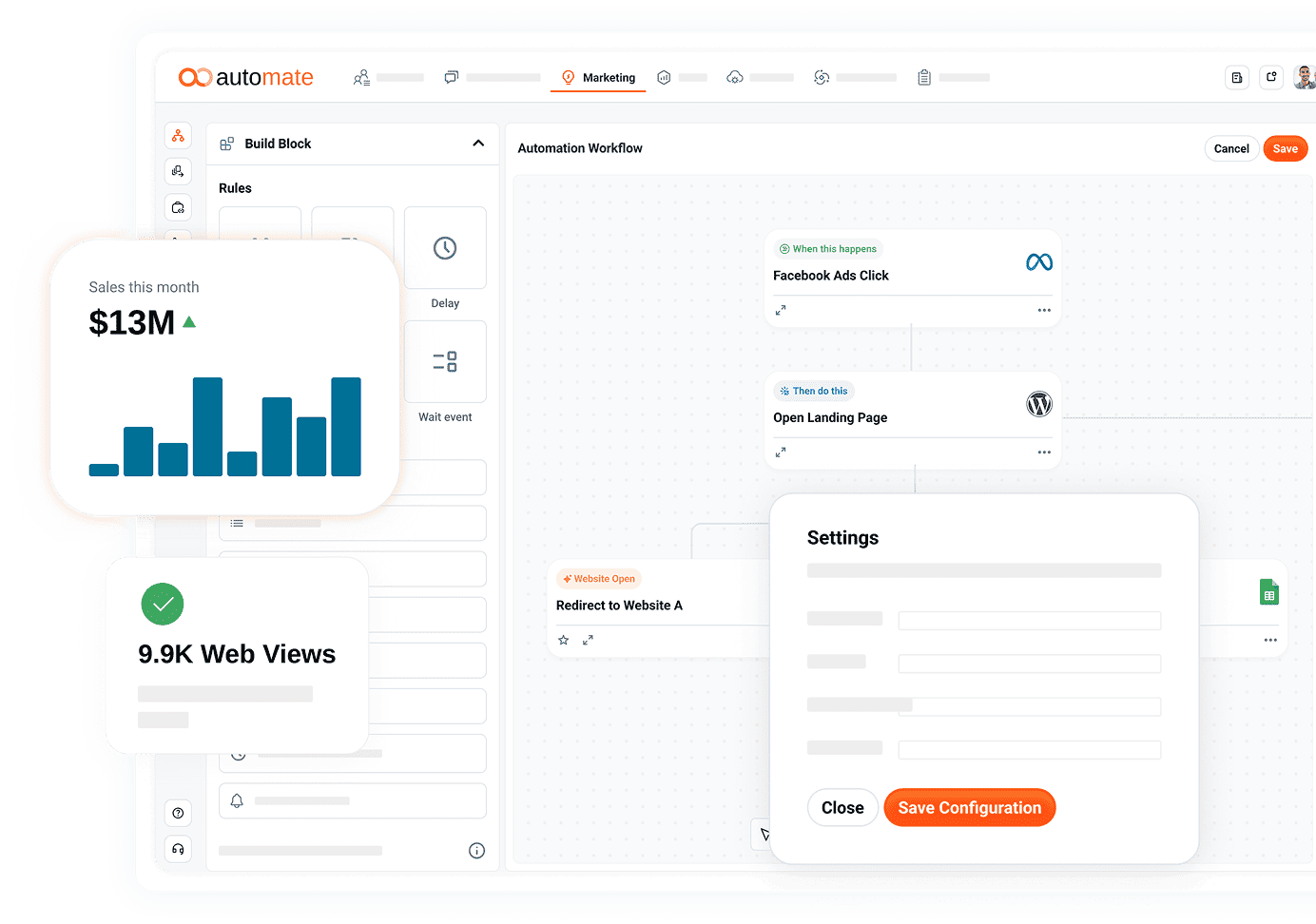
Task: Click the first input field in Settings
Action: tap(1029, 621)
